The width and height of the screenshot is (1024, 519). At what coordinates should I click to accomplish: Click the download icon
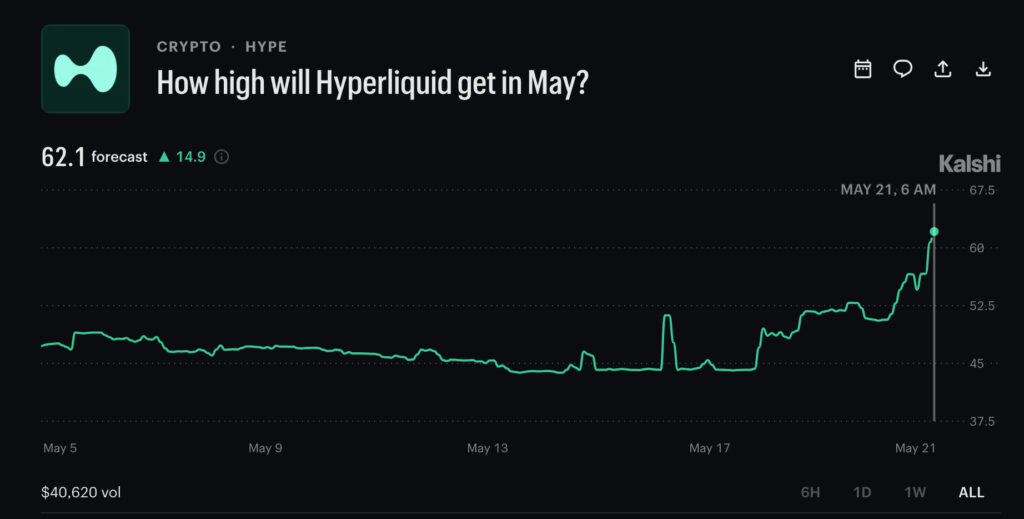coord(983,69)
